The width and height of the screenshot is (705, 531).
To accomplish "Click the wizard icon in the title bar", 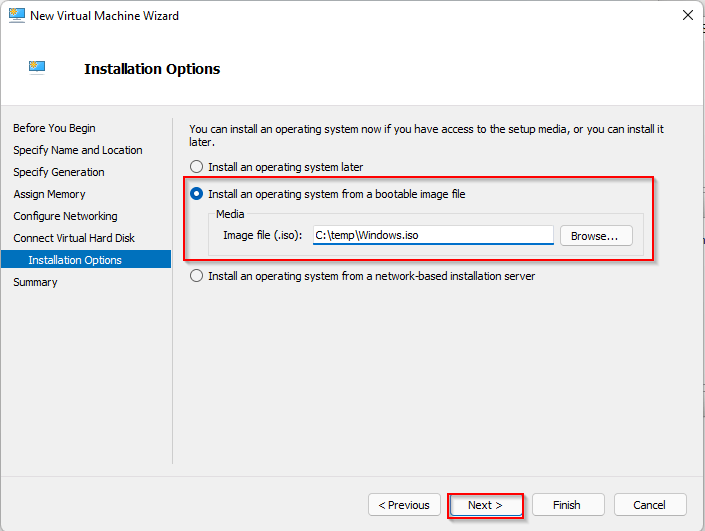I will click(x=15, y=16).
